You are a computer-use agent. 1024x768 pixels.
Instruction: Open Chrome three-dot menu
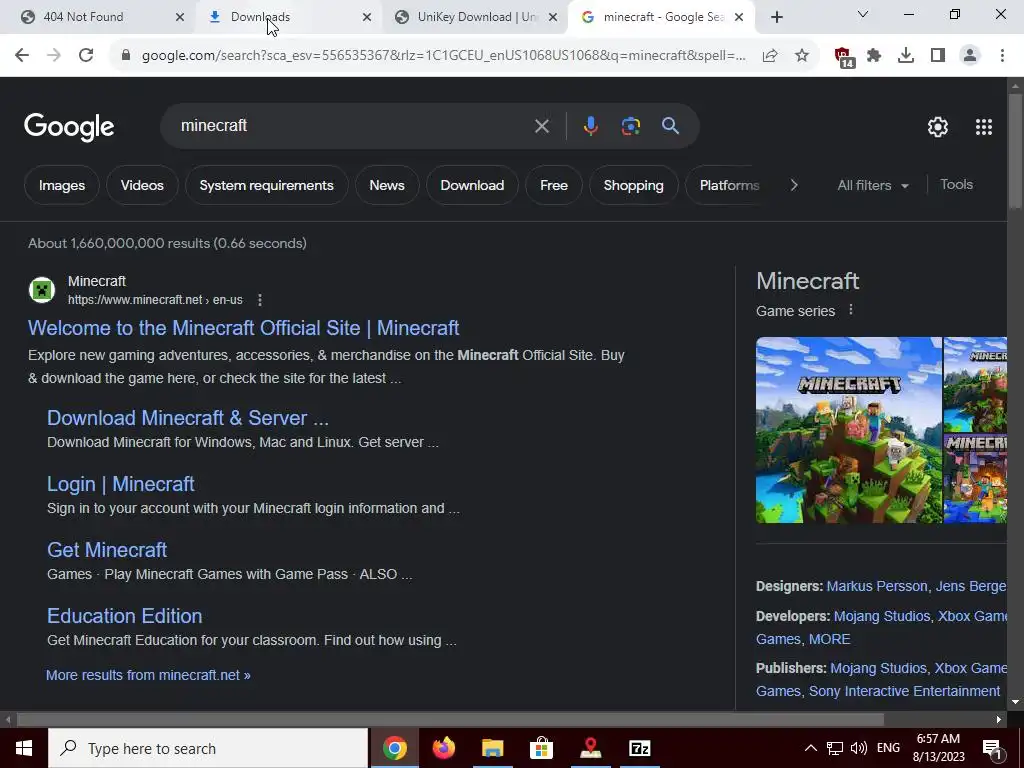pos(1002,56)
